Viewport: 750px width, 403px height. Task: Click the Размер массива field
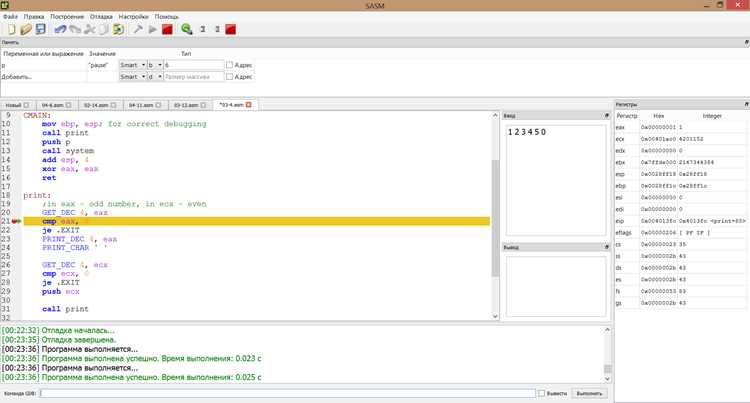tap(194, 76)
